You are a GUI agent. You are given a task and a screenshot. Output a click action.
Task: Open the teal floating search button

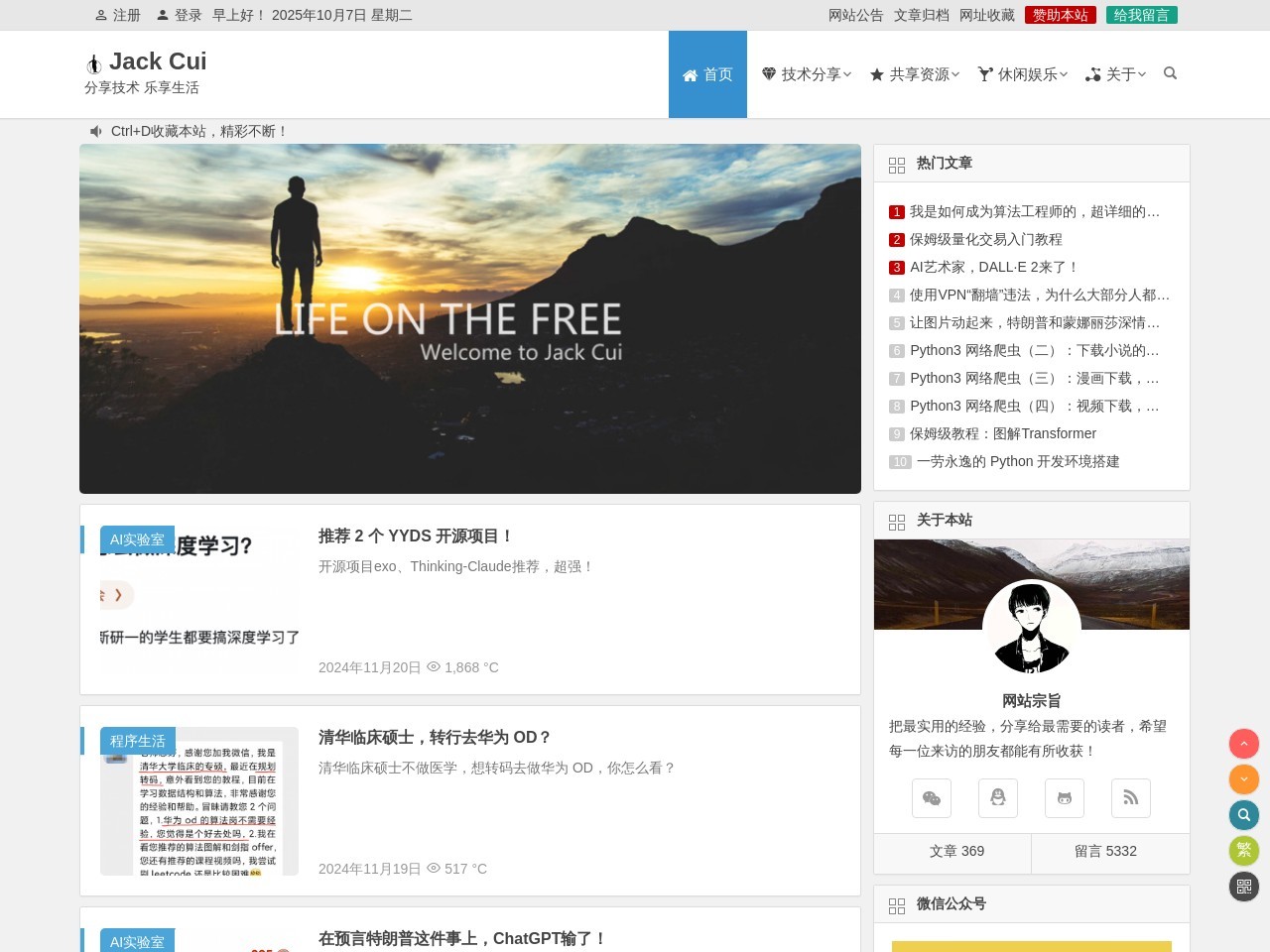pyautogui.click(x=1244, y=815)
